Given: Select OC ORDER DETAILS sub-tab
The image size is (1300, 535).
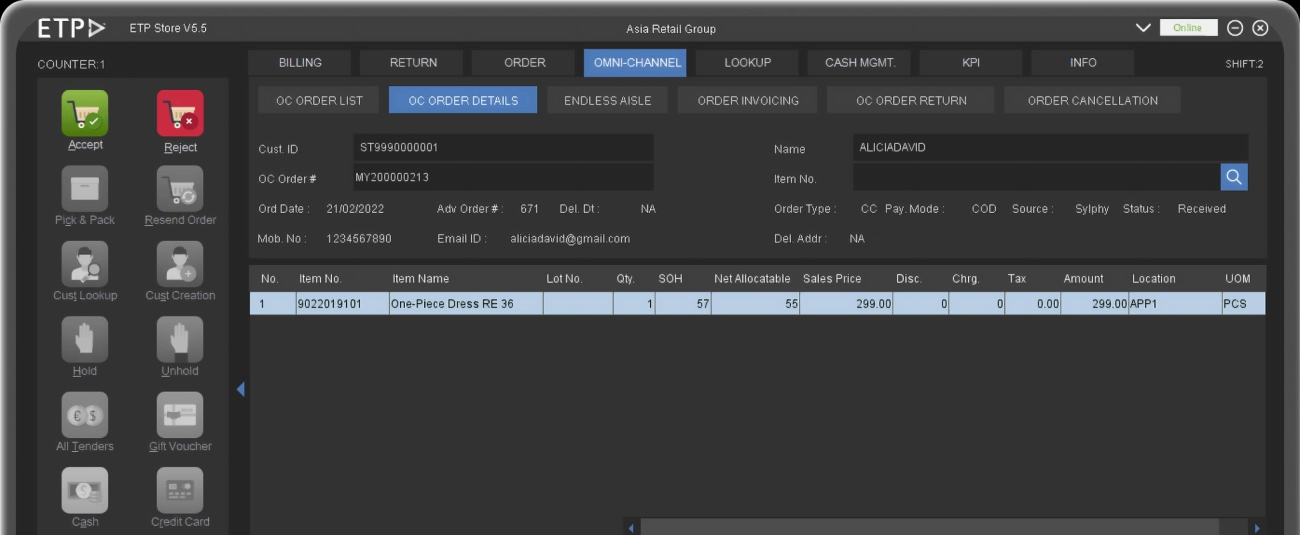Looking at the screenshot, I should (x=463, y=100).
